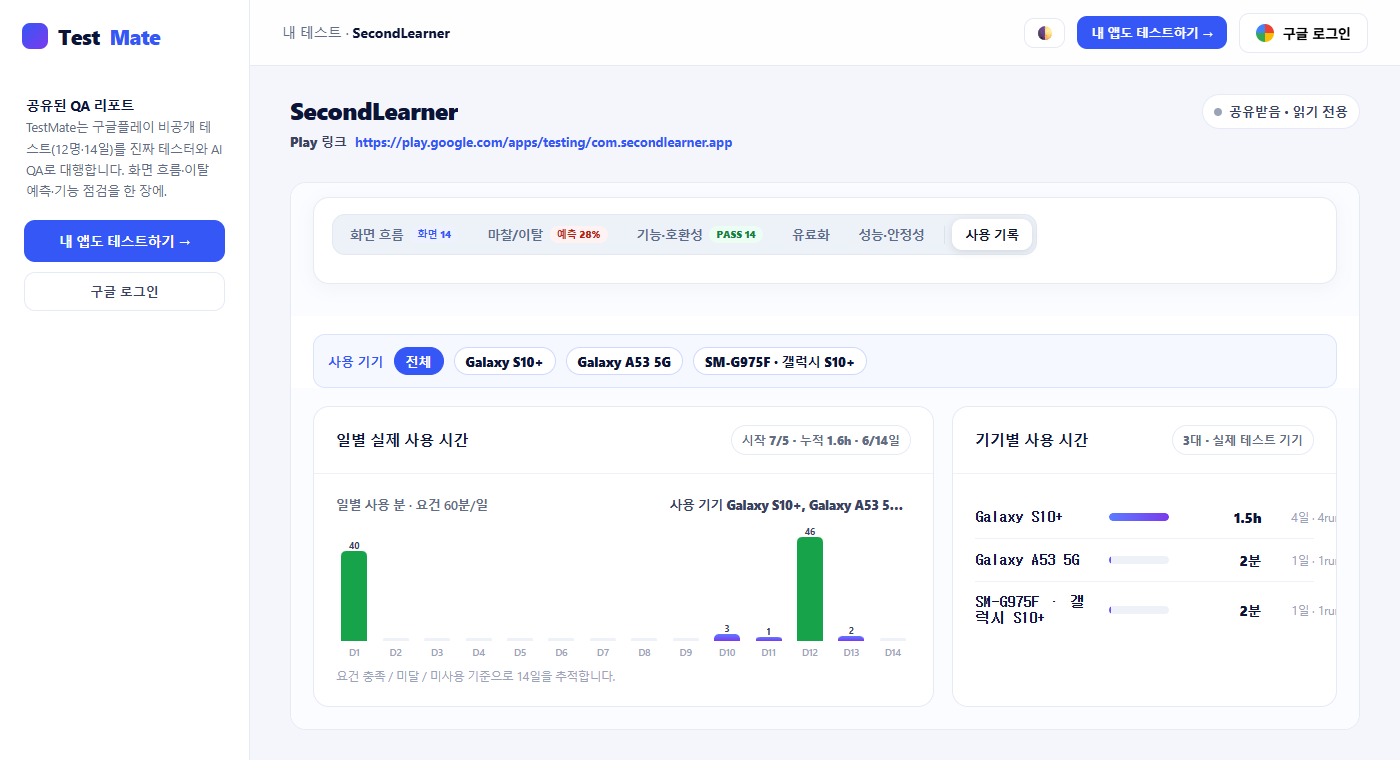The height and width of the screenshot is (760, 1400).
Task: Click the 1.5h usage value
Action: 1247,518
